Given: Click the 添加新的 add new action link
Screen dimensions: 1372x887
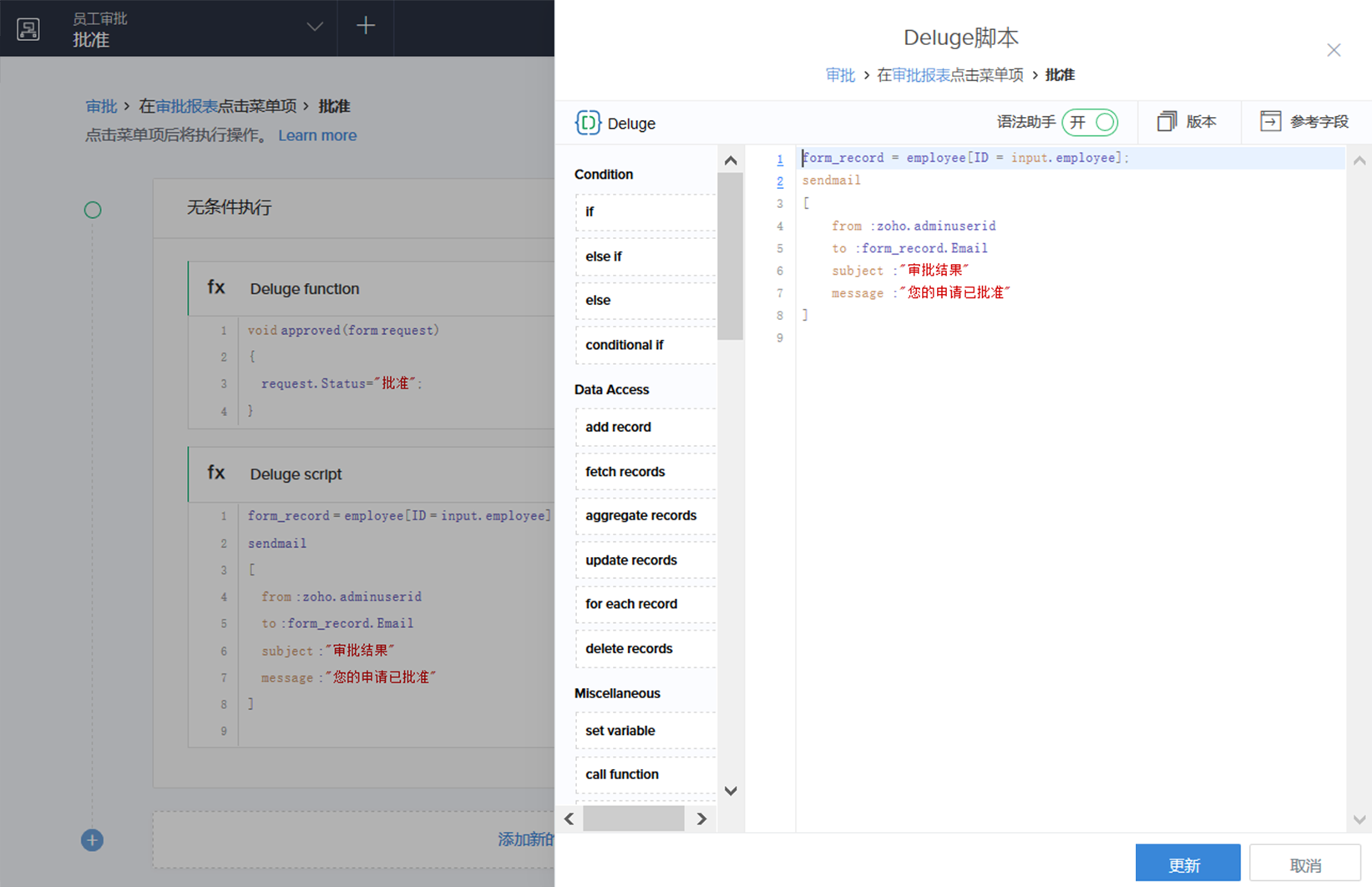Looking at the screenshot, I should point(526,839).
